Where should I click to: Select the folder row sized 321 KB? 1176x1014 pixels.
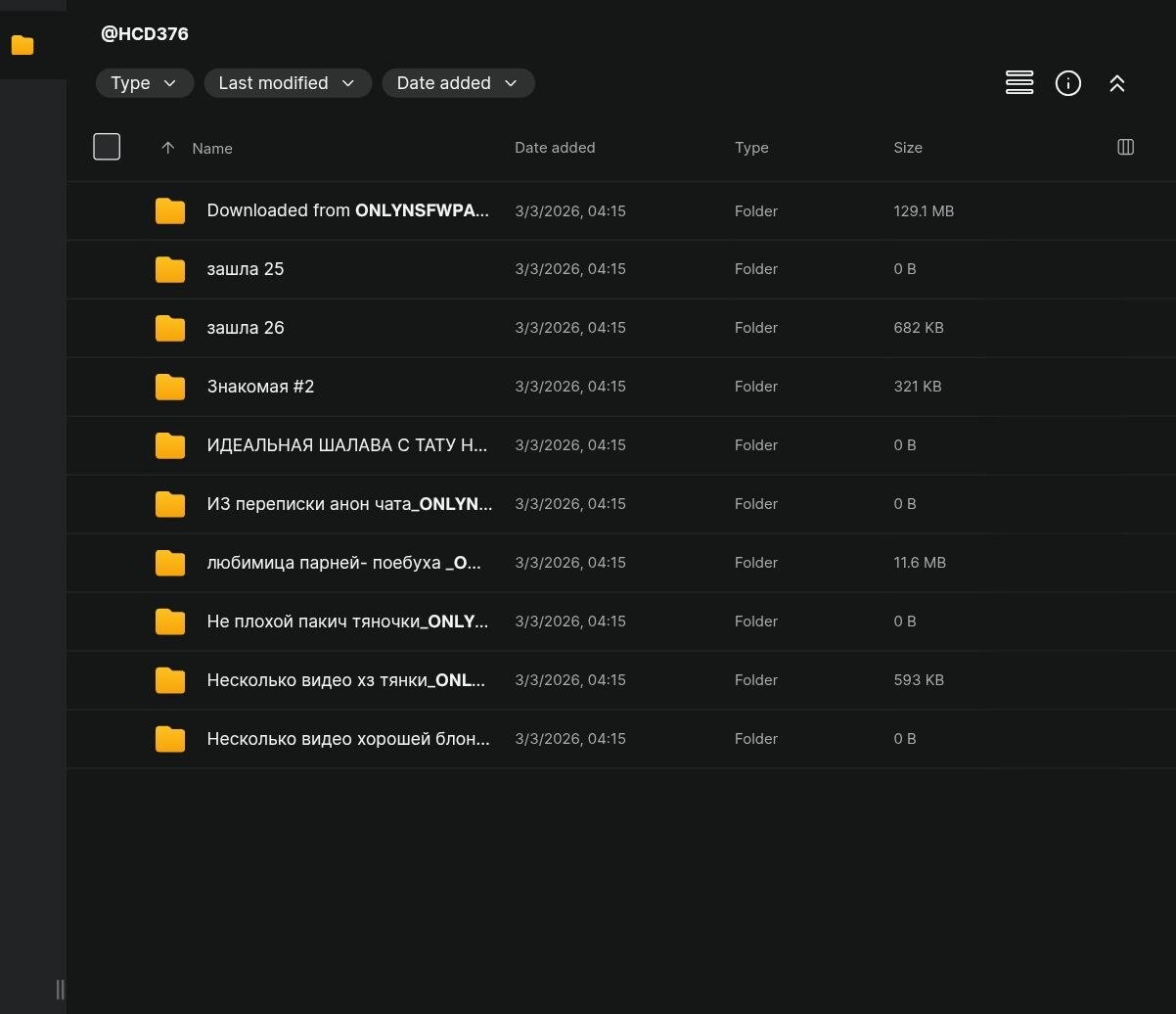tap(587, 387)
